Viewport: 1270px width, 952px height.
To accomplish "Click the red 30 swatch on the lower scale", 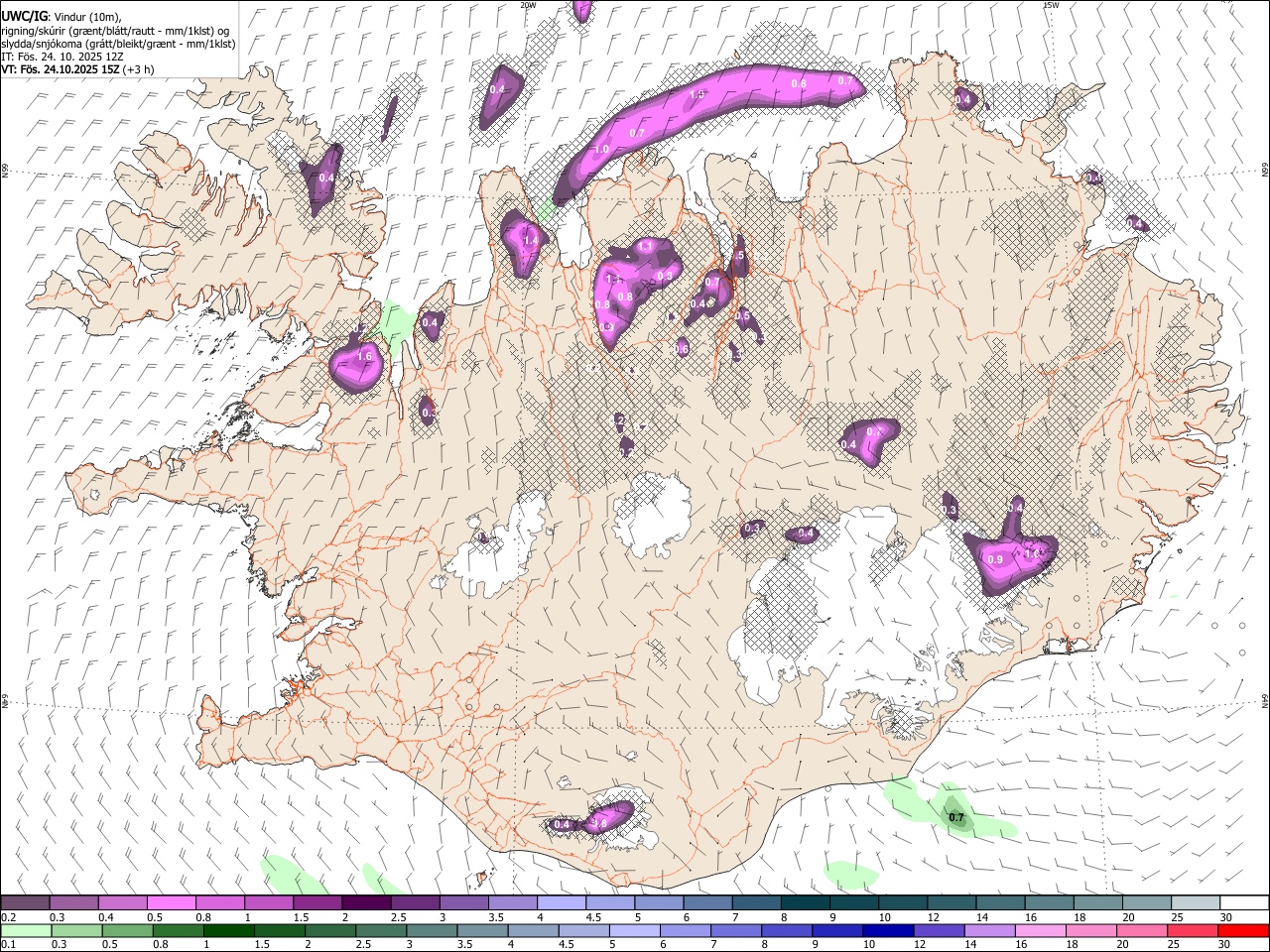I will point(1243,930).
